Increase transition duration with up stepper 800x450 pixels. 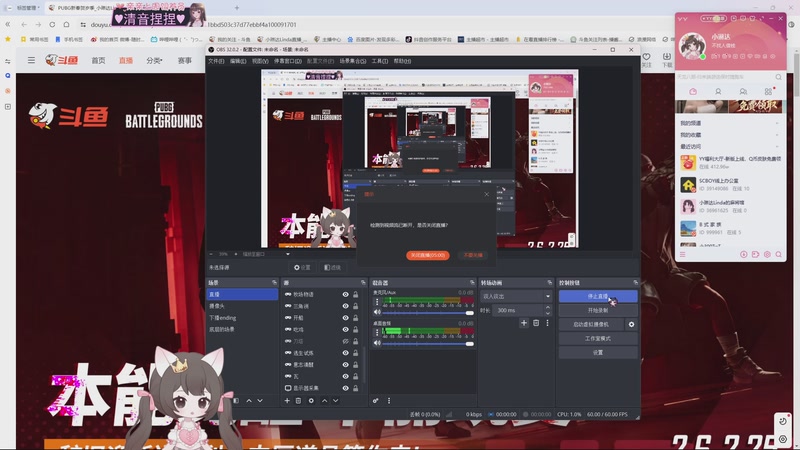(x=547, y=308)
